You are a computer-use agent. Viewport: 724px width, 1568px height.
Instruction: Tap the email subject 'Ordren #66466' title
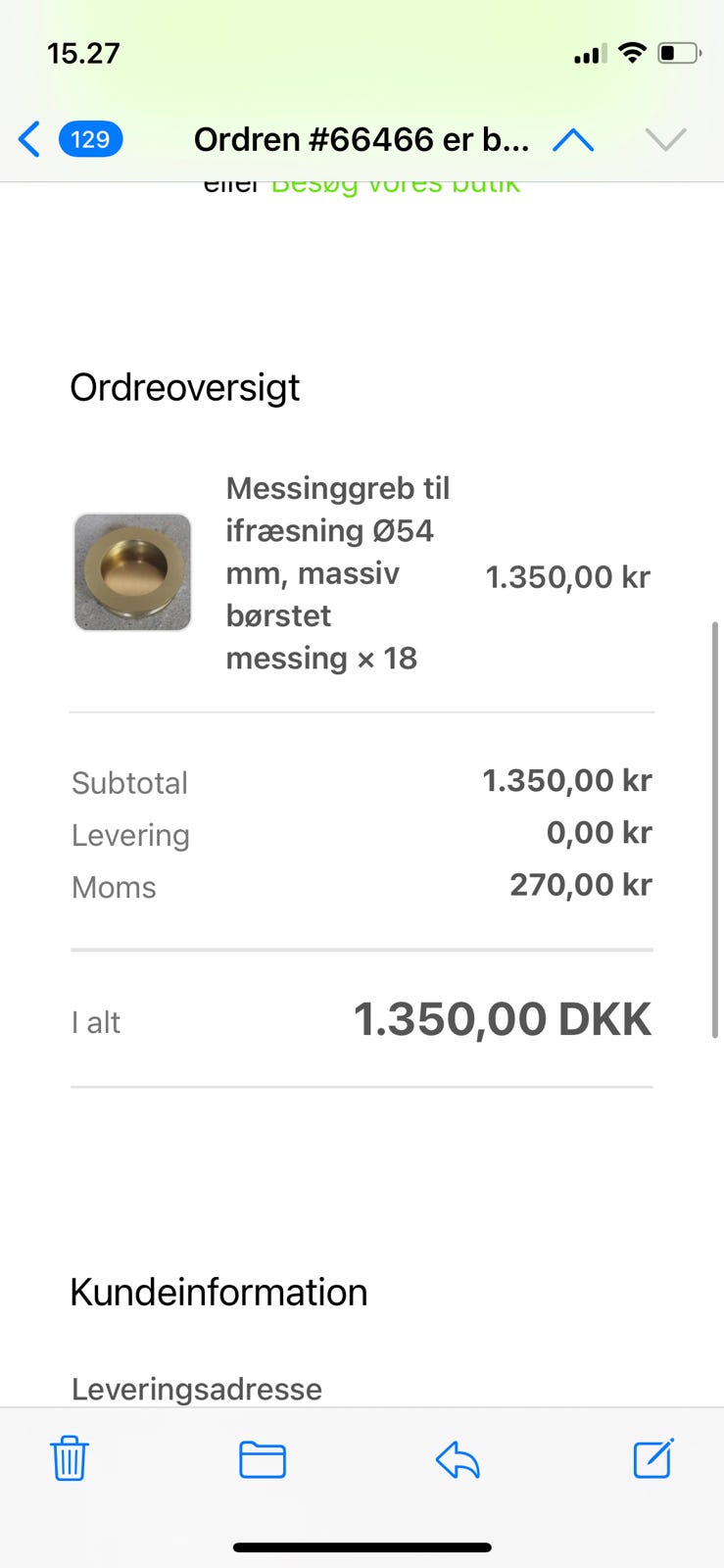click(361, 140)
